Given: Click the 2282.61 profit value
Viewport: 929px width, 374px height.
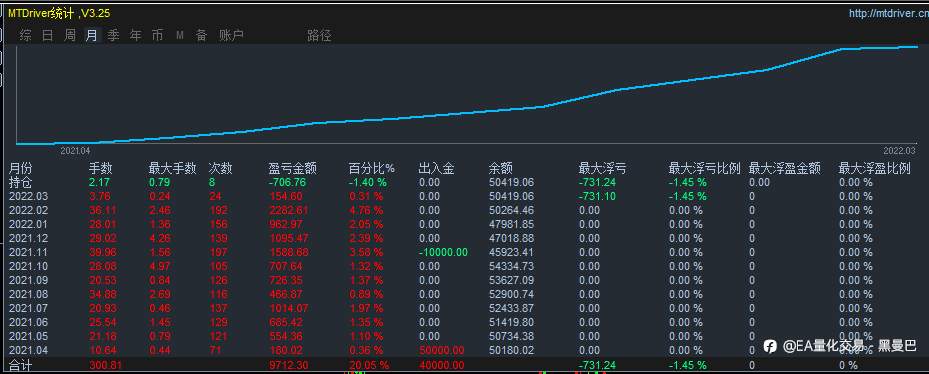Looking at the screenshot, I should pos(289,210).
